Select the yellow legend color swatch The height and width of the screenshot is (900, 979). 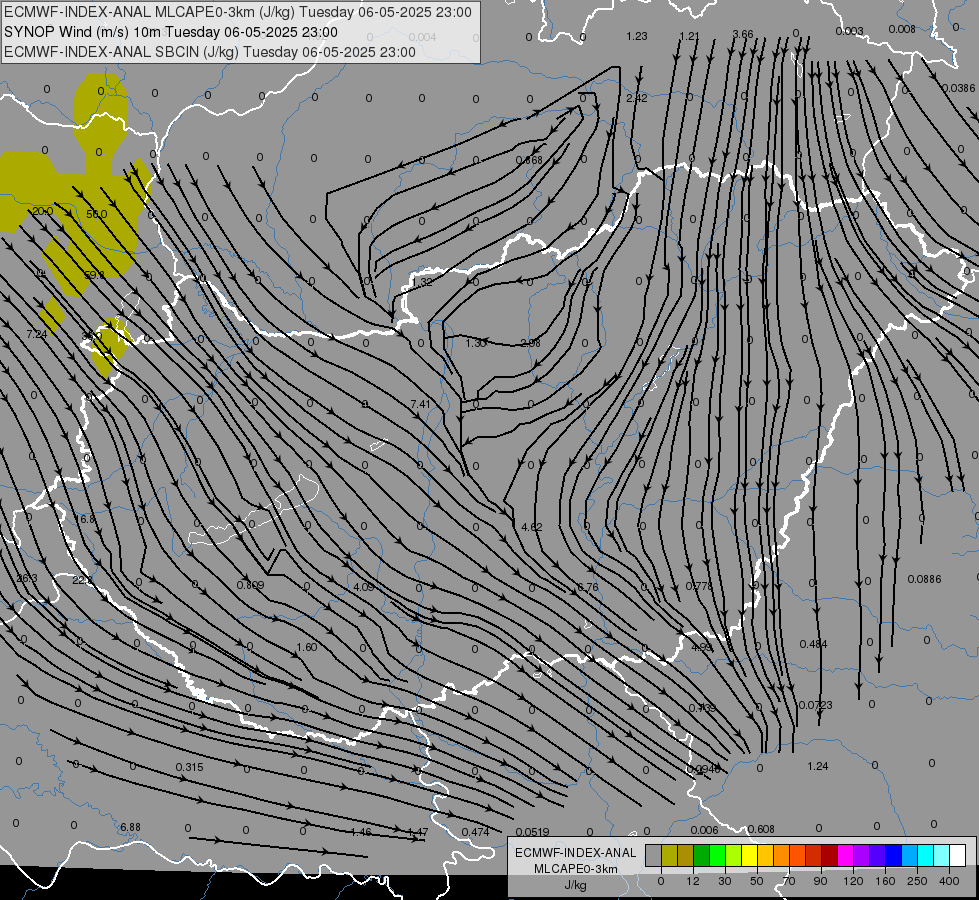point(749,855)
